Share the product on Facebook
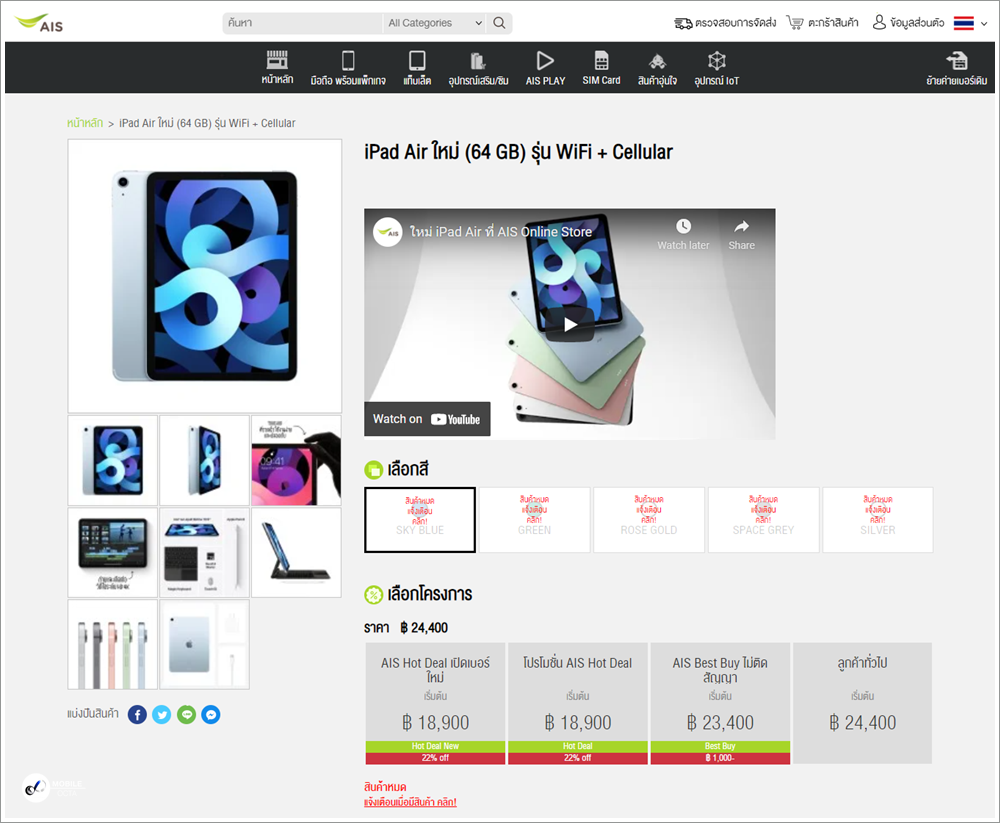This screenshot has width=1000, height=823. point(137,715)
